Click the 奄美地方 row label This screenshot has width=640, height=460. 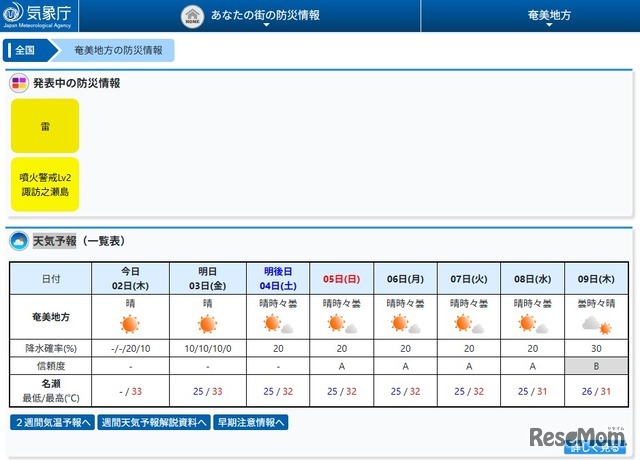51,317
